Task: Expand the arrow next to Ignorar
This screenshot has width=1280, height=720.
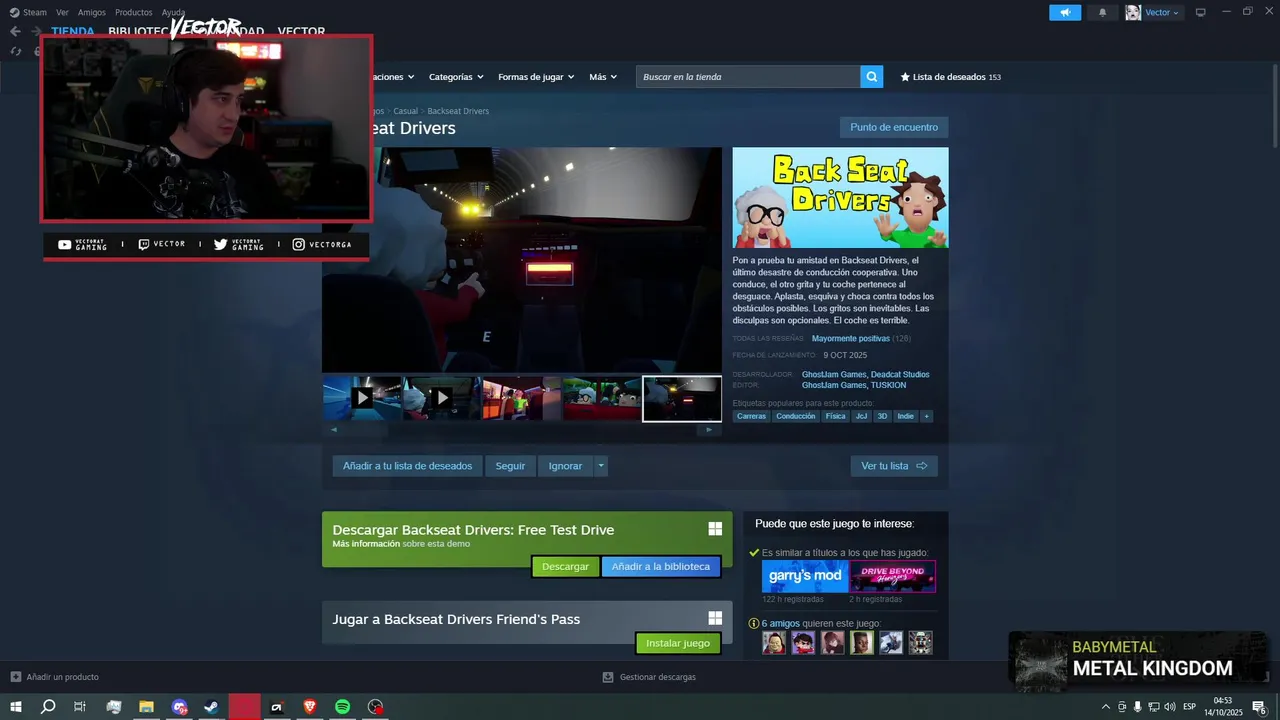Action: click(601, 466)
